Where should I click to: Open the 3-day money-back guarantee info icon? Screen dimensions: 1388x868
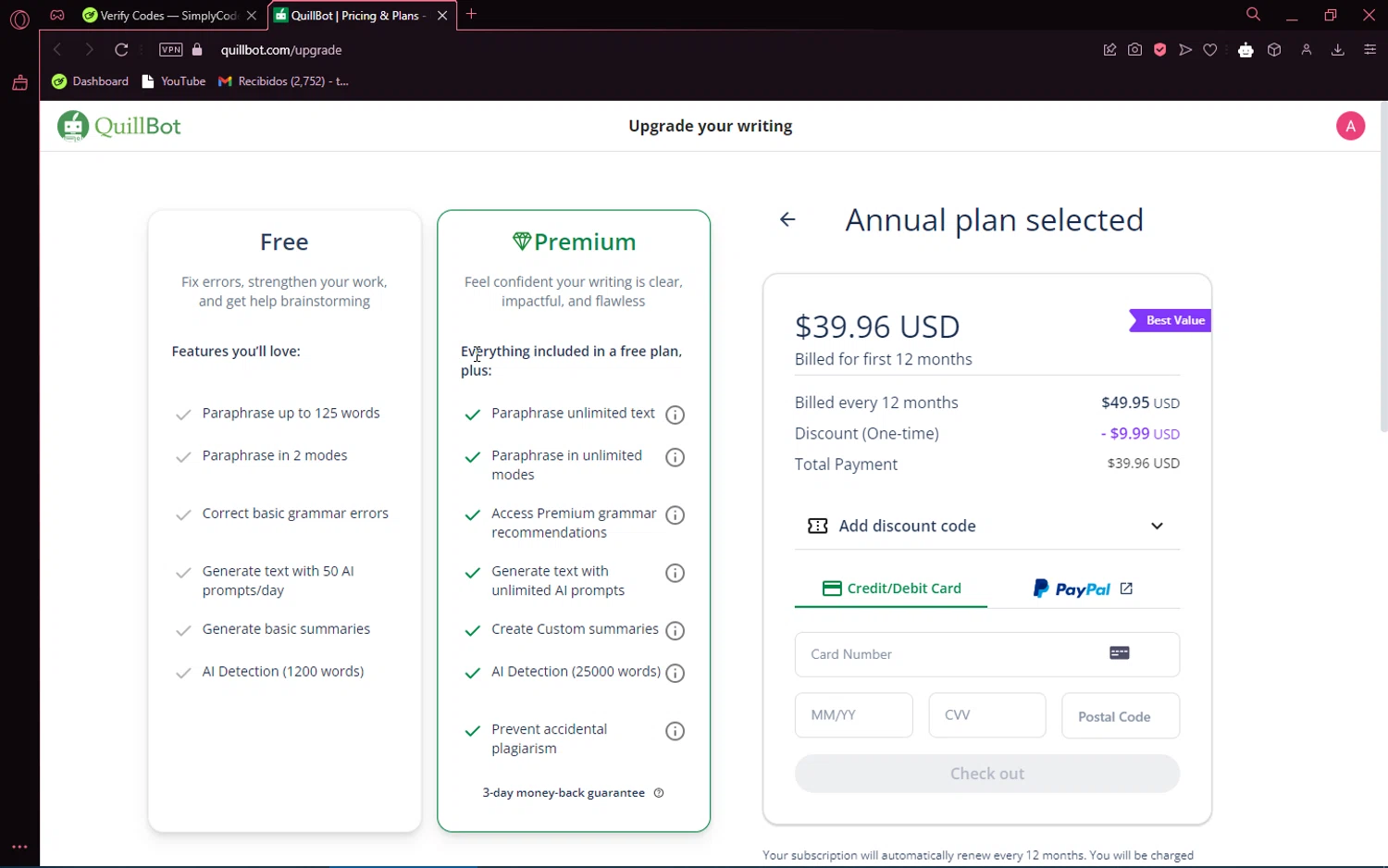659,793
